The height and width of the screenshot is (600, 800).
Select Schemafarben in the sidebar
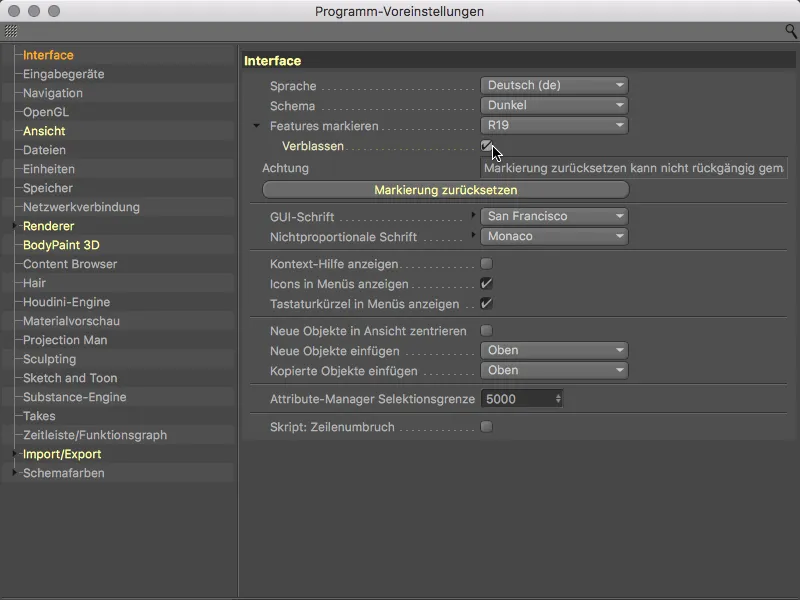(x=64, y=473)
